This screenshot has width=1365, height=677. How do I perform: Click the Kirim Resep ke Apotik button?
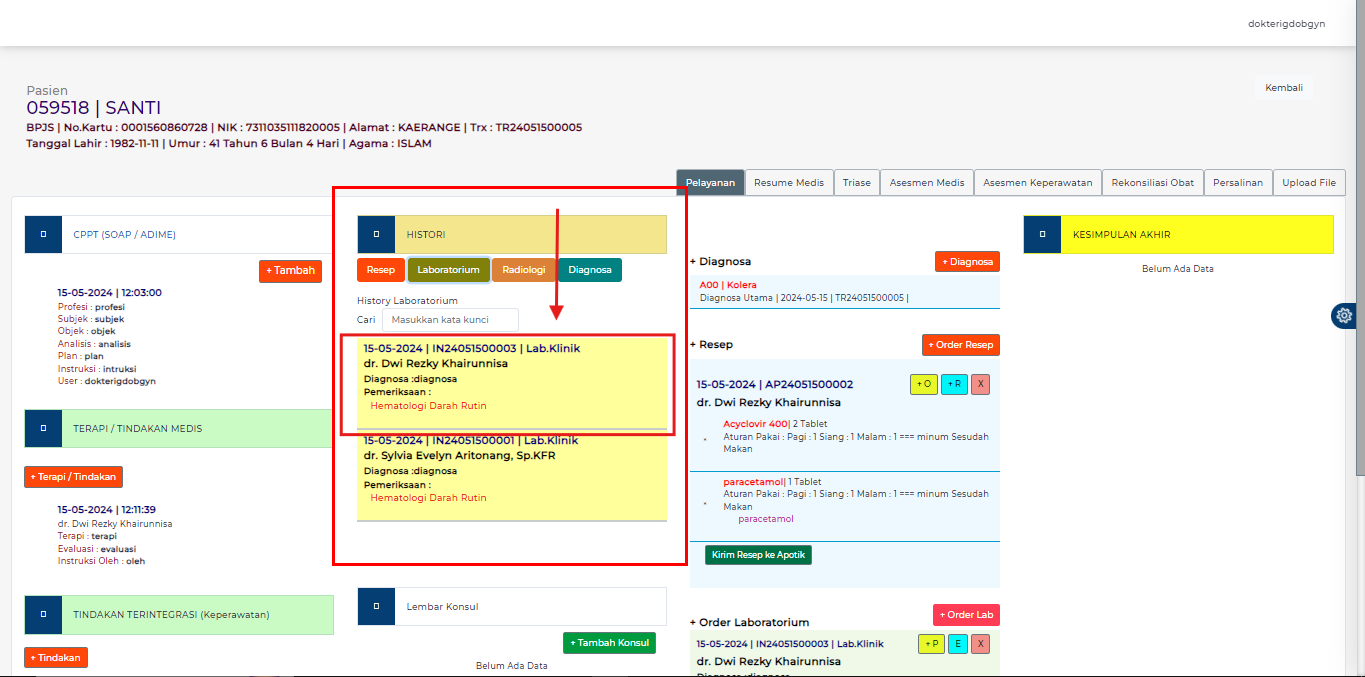(x=757, y=553)
